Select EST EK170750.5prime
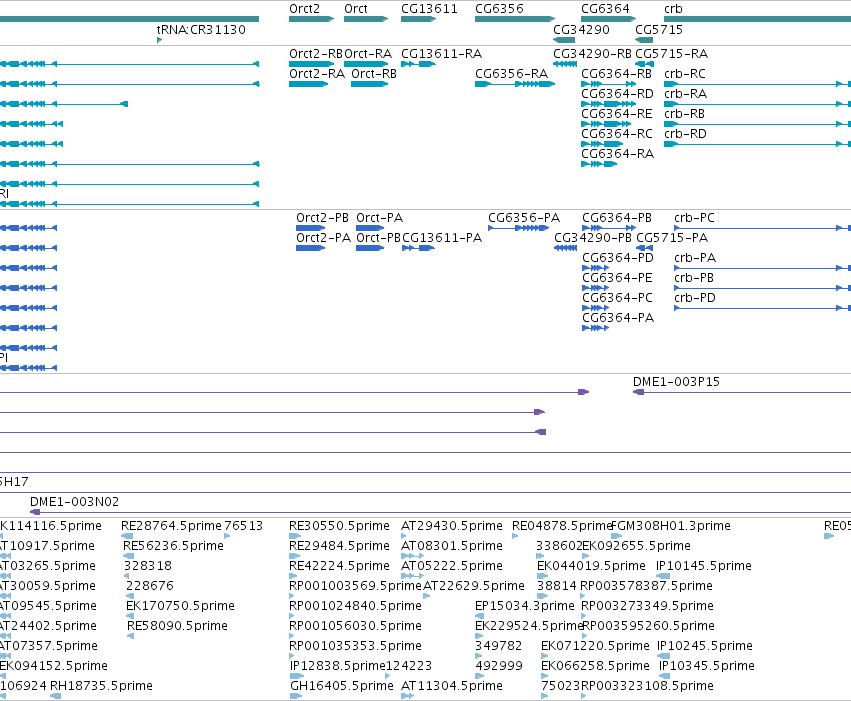This screenshot has height=701, width=851. 130,616
